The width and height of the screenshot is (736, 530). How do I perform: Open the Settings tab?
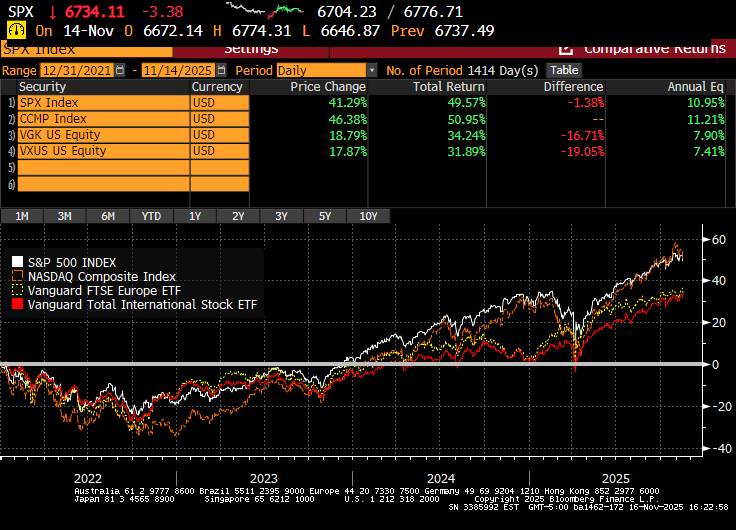(251, 49)
